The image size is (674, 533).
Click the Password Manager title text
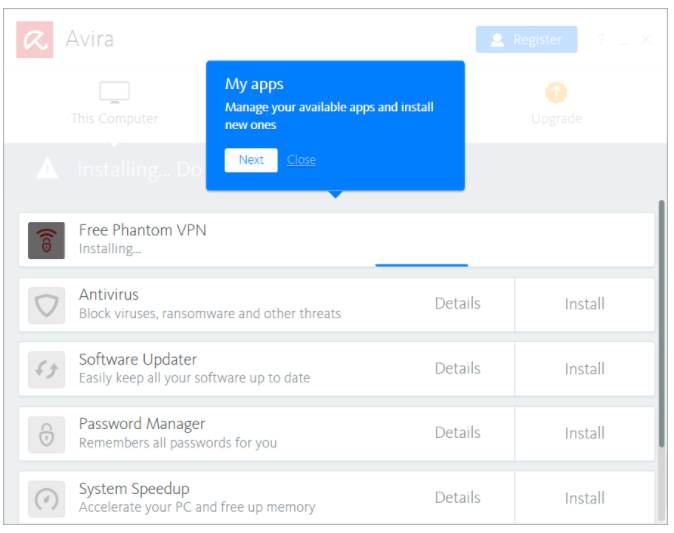click(x=142, y=424)
